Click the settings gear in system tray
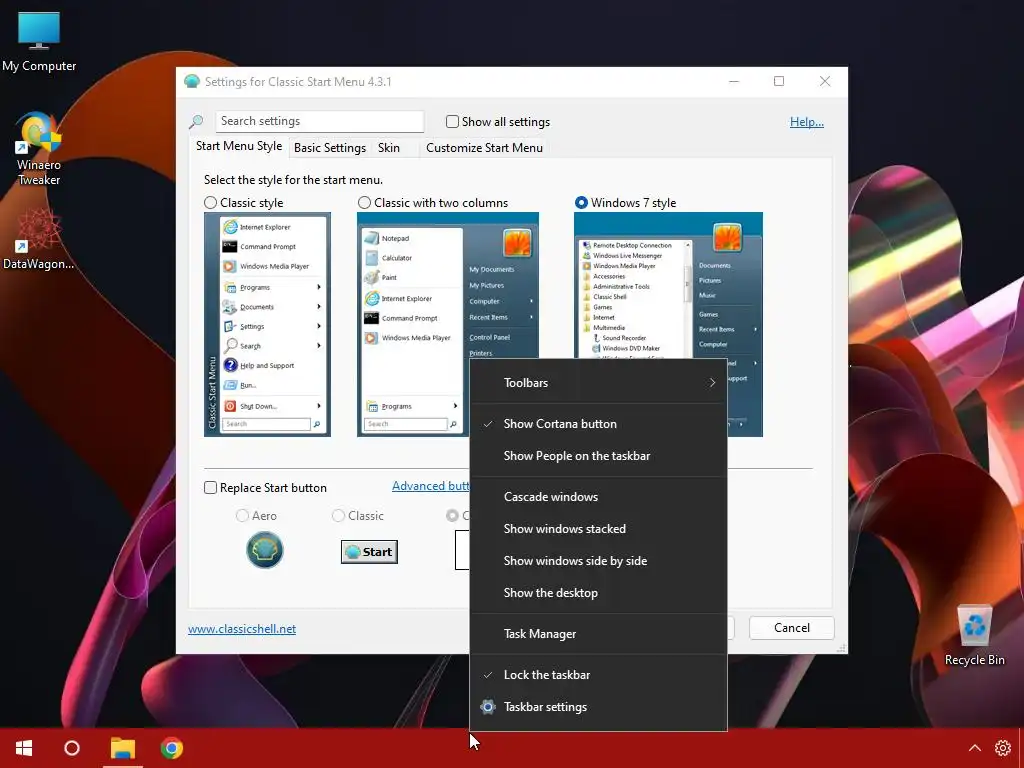Screen dimensions: 1024x768 pos(1002,748)
